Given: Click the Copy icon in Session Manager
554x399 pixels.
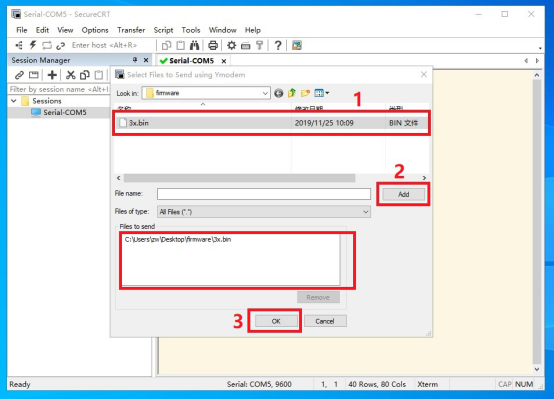Looking at the screenshot, I should 85,75.
